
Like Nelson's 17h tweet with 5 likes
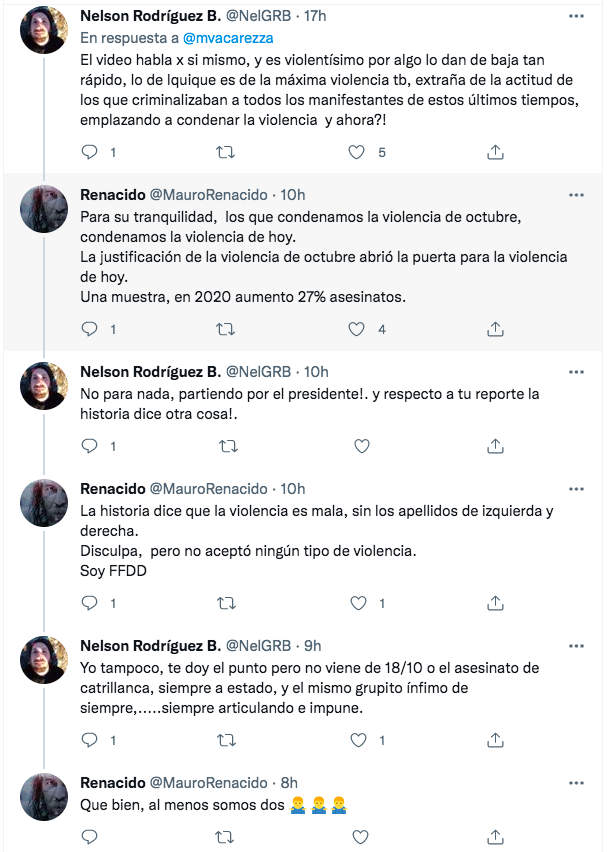click(357, 152)
